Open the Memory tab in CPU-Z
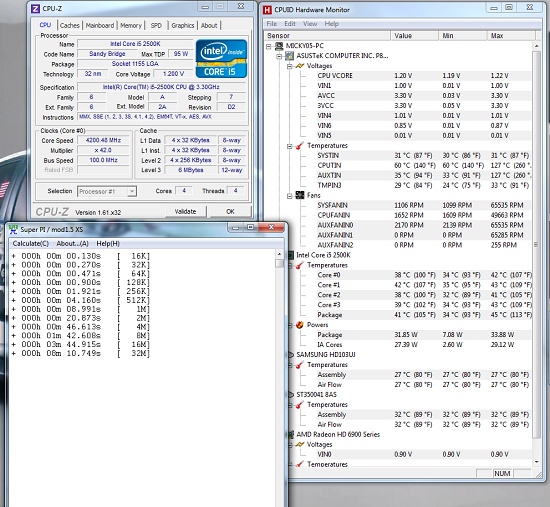Viewport: 550px width, 507px height. coord(131,25)
